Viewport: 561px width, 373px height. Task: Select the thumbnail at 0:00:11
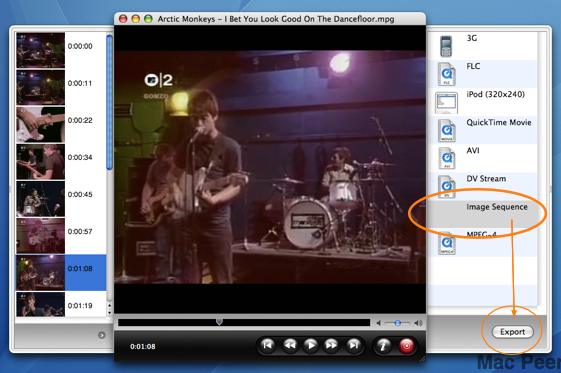(40, 87)
